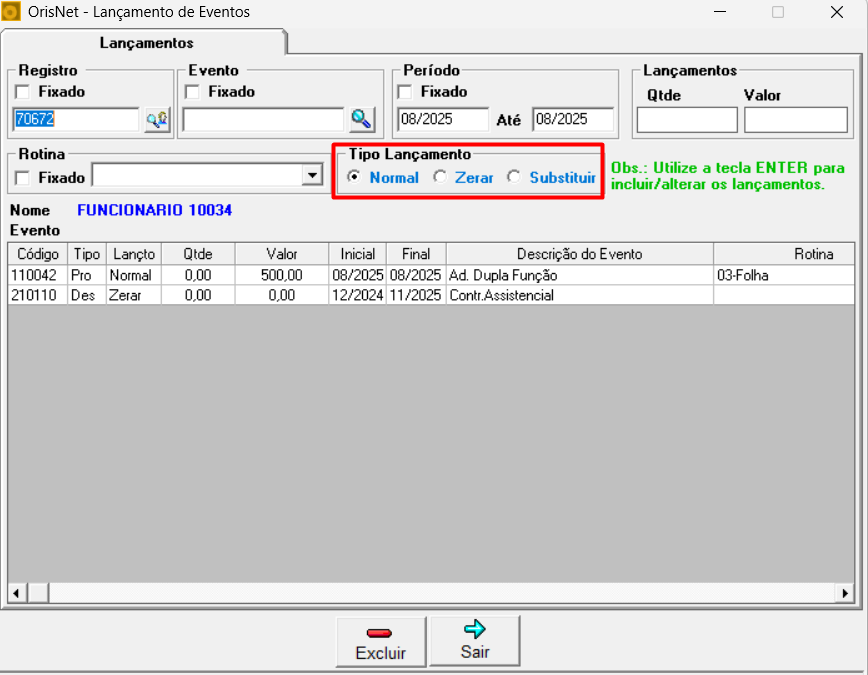
Task: Click the Registro search icon button
Action: click(157, 120)
